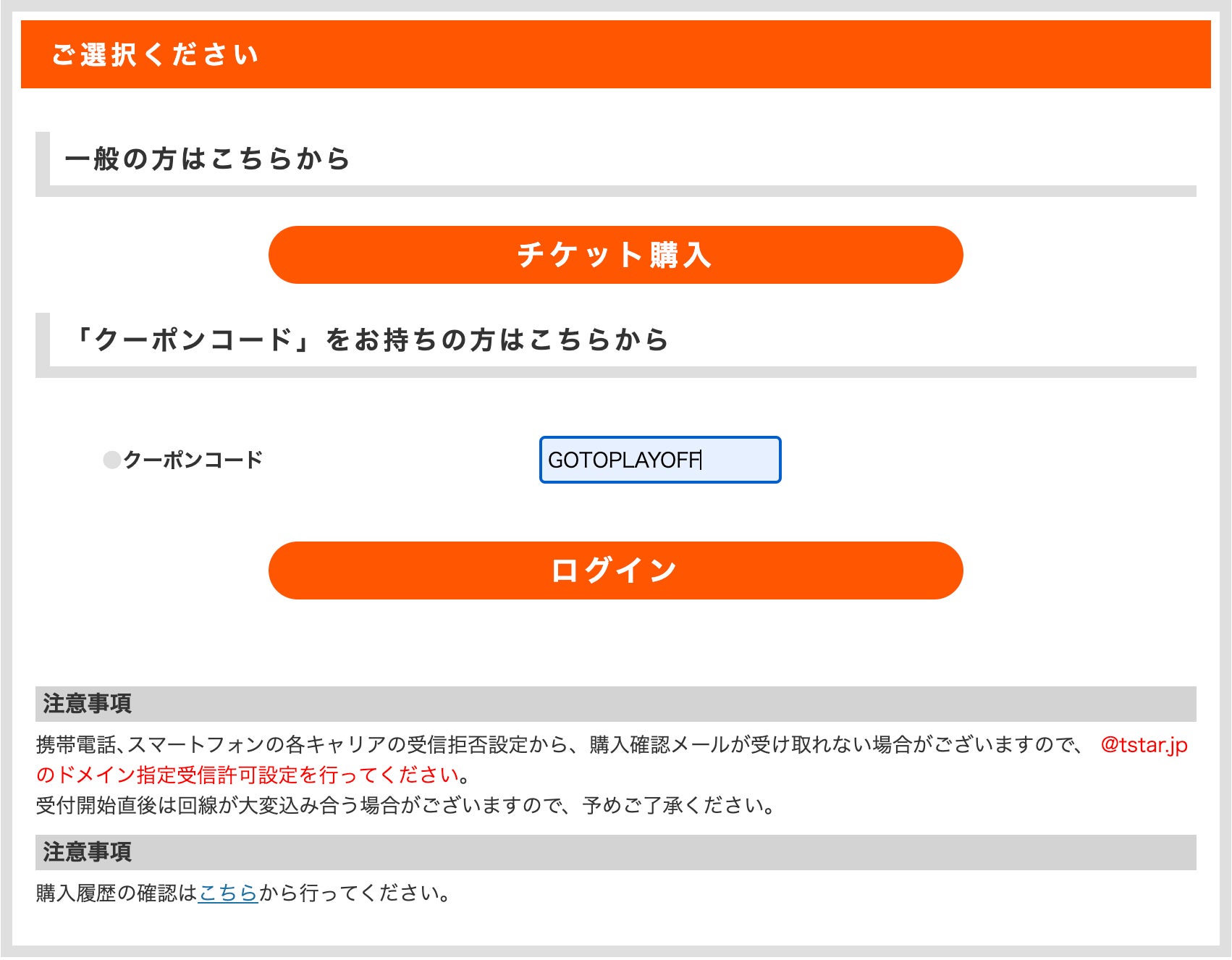Click the gray bullet beside クーポンコード
The width and height of the screenshot is (1232, 960).
tap(112, 460)
